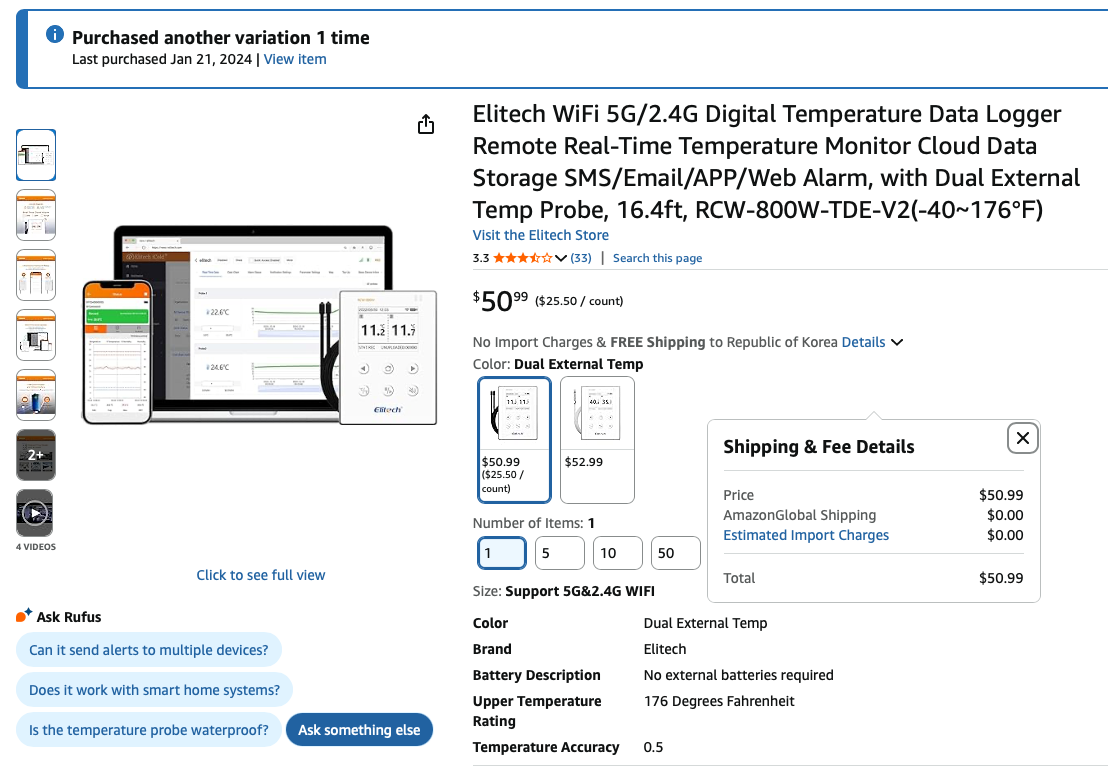This screenshot has width=1108, height=771.
Task: Open the View item link
Action: pos(295,59)
